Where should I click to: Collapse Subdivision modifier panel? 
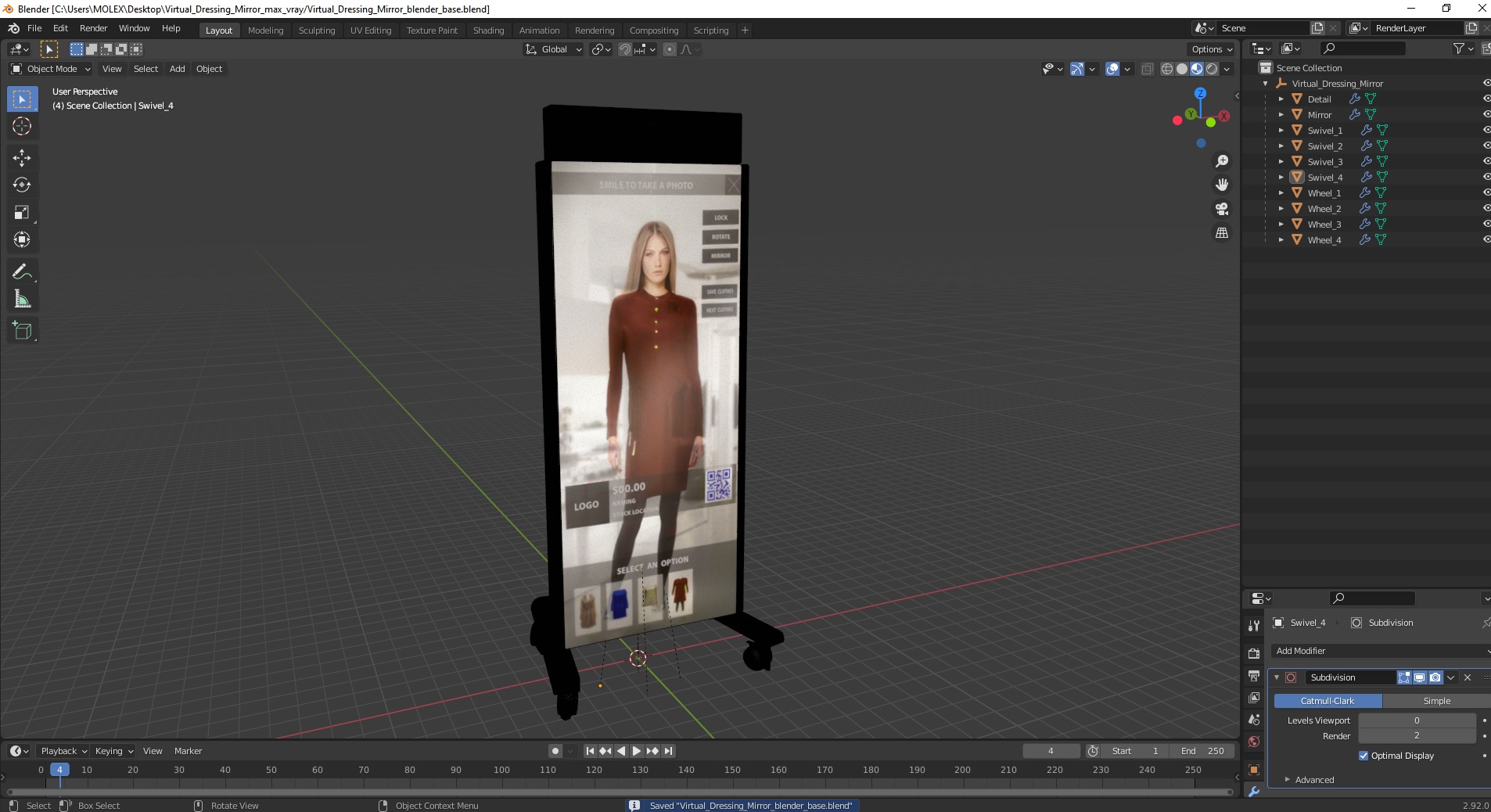pyautogui.click(x=1277, y=677)
